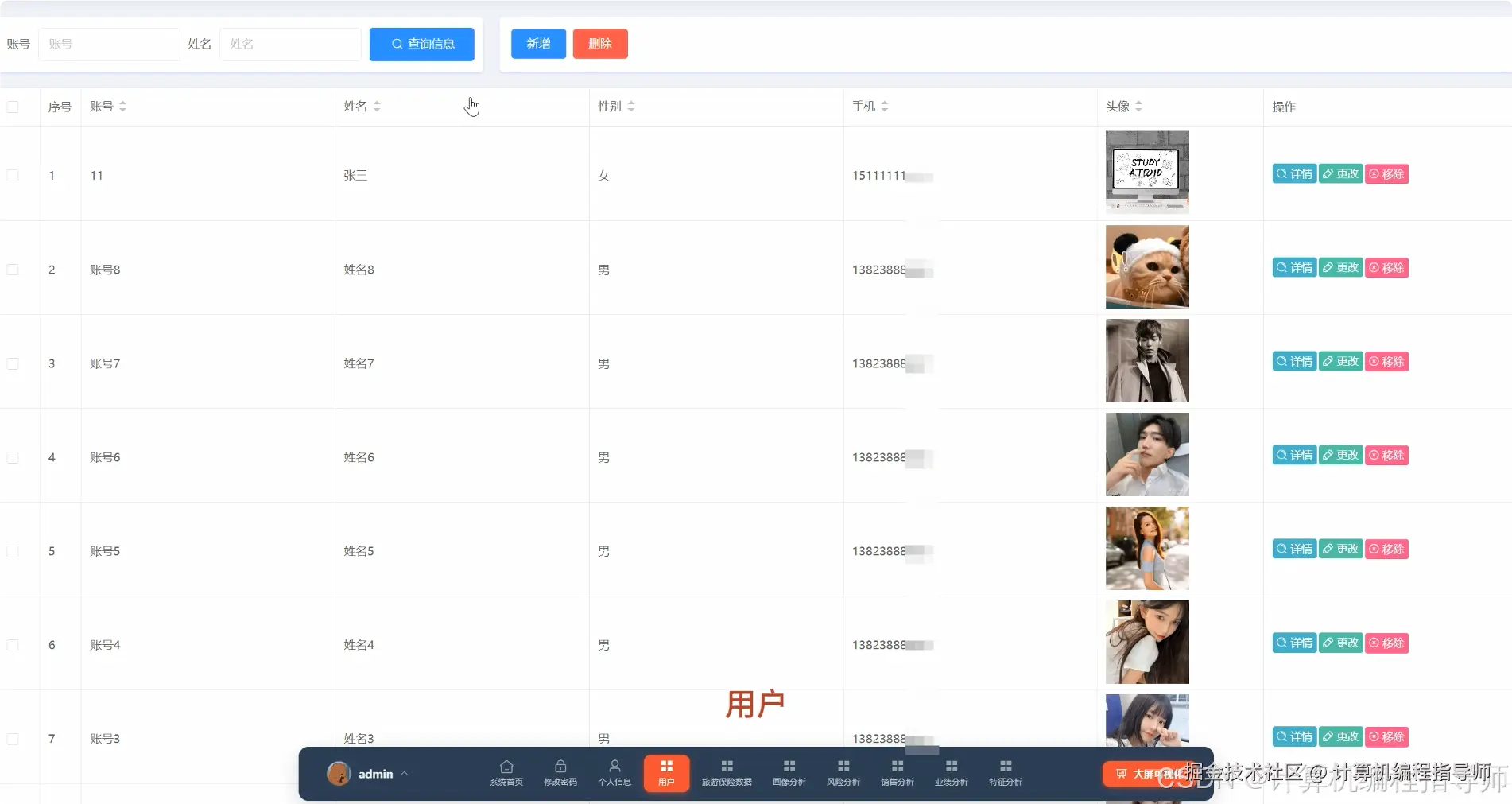Open 风险分析 in the dock

click(x=843, y=773)
